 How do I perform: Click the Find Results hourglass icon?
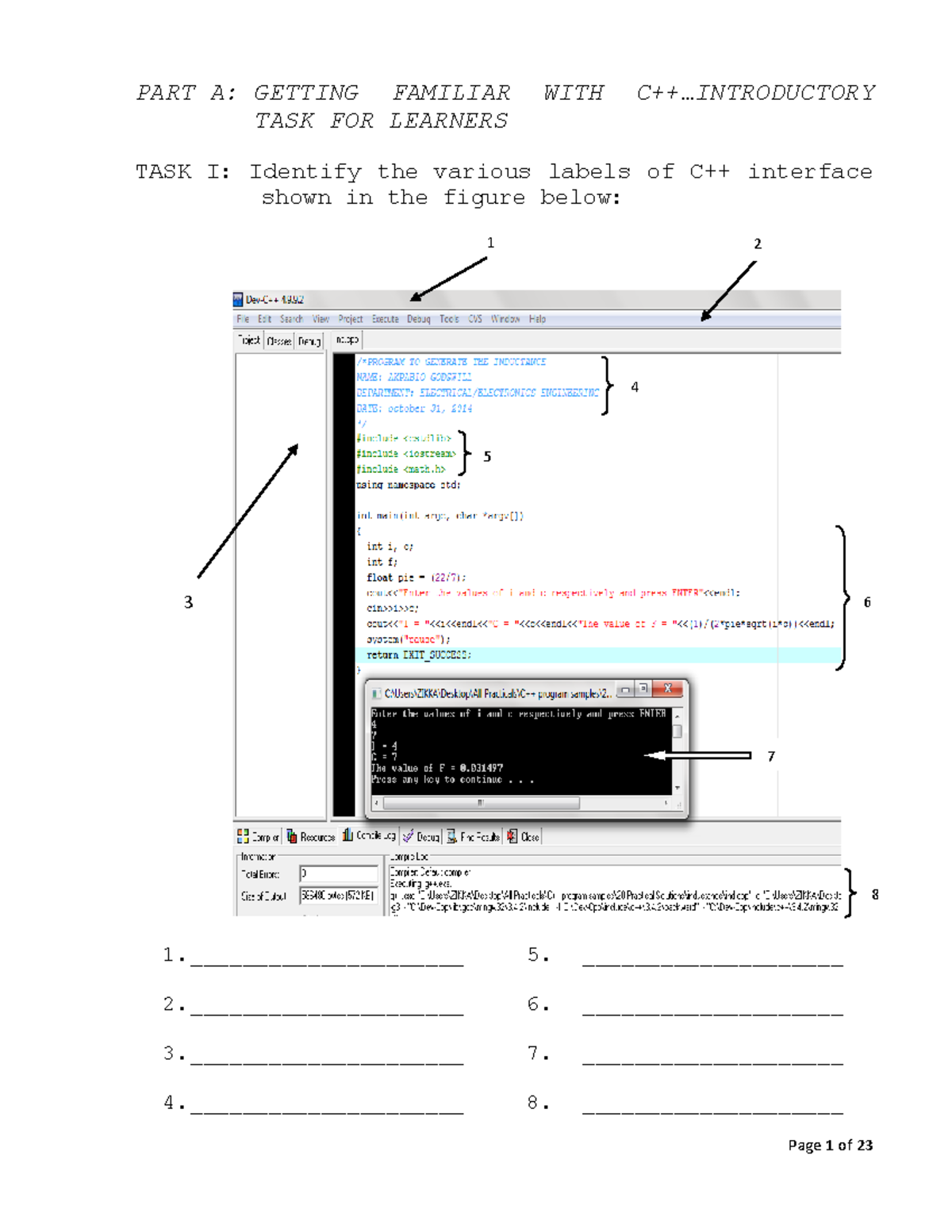pos(451,835)
